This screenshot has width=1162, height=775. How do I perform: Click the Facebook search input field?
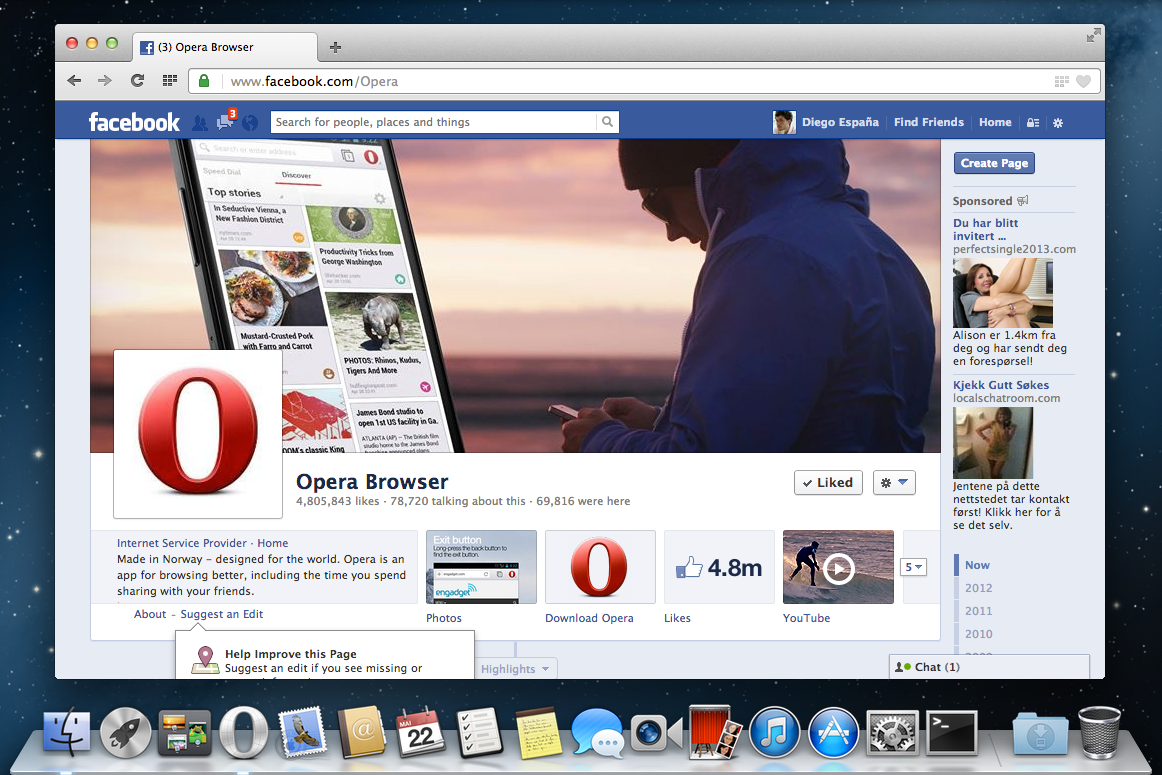434,122
